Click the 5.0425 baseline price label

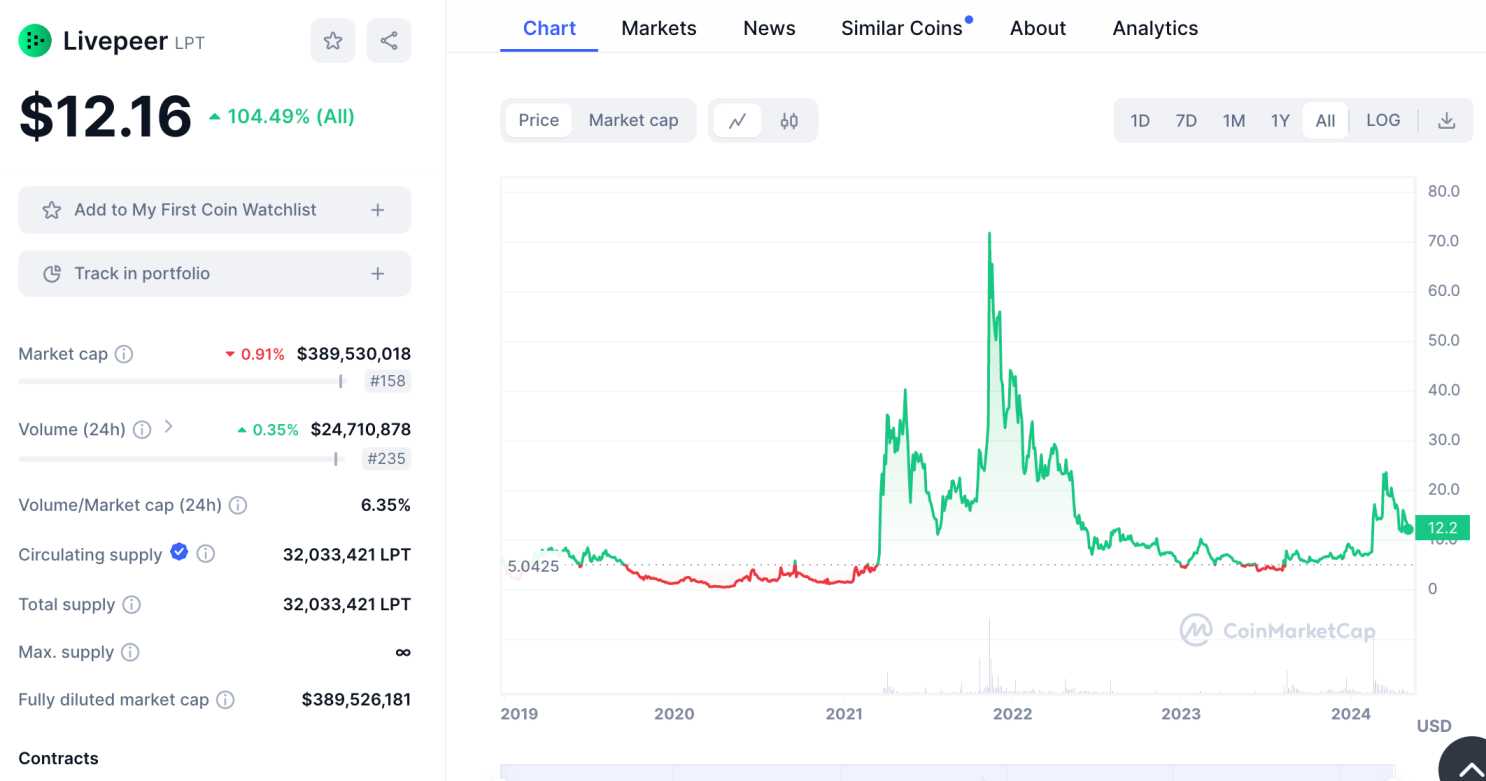(533, 565)
